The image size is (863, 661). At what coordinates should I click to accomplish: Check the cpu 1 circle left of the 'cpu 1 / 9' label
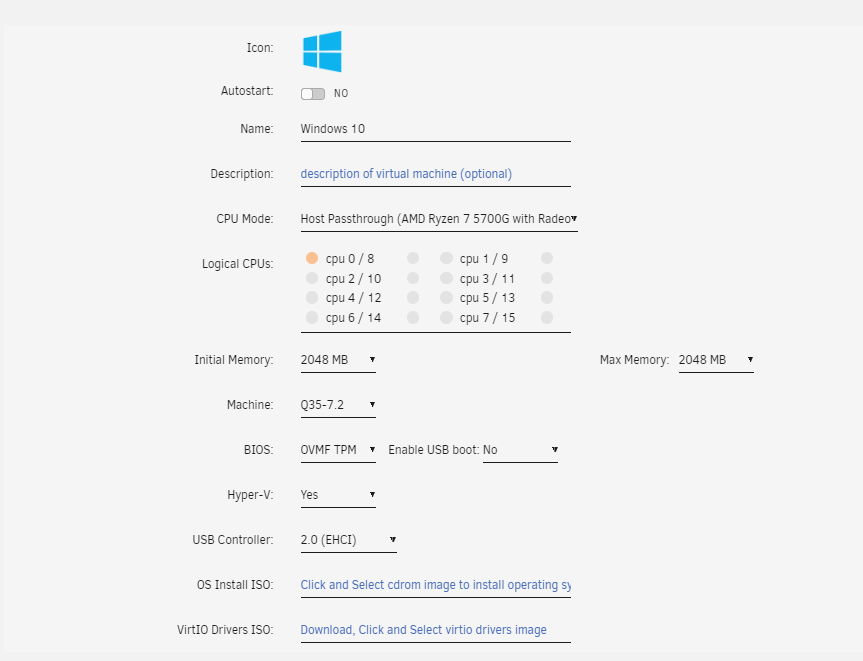(446, 258)
